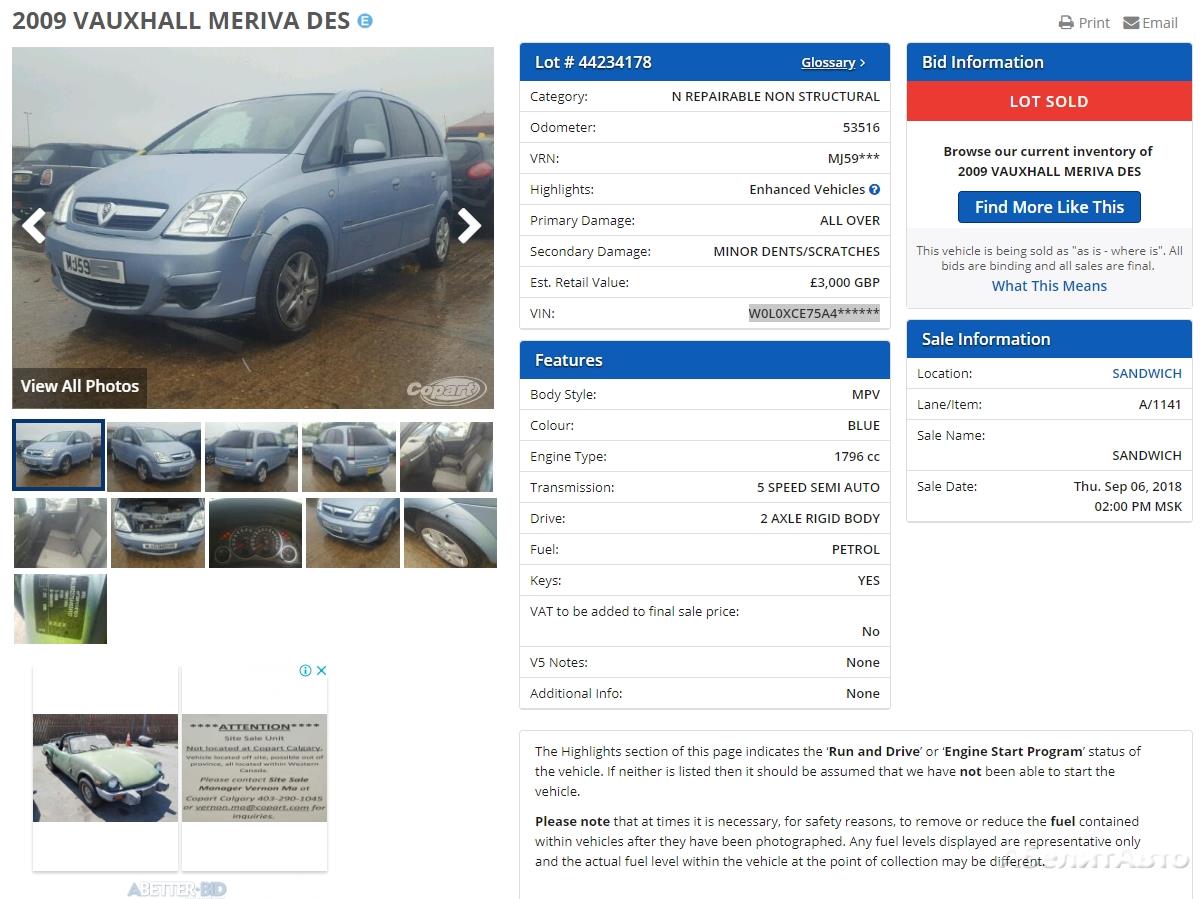Click the Find More Like This button
Screen dimensions: 1203x899
coord(1049,207)
